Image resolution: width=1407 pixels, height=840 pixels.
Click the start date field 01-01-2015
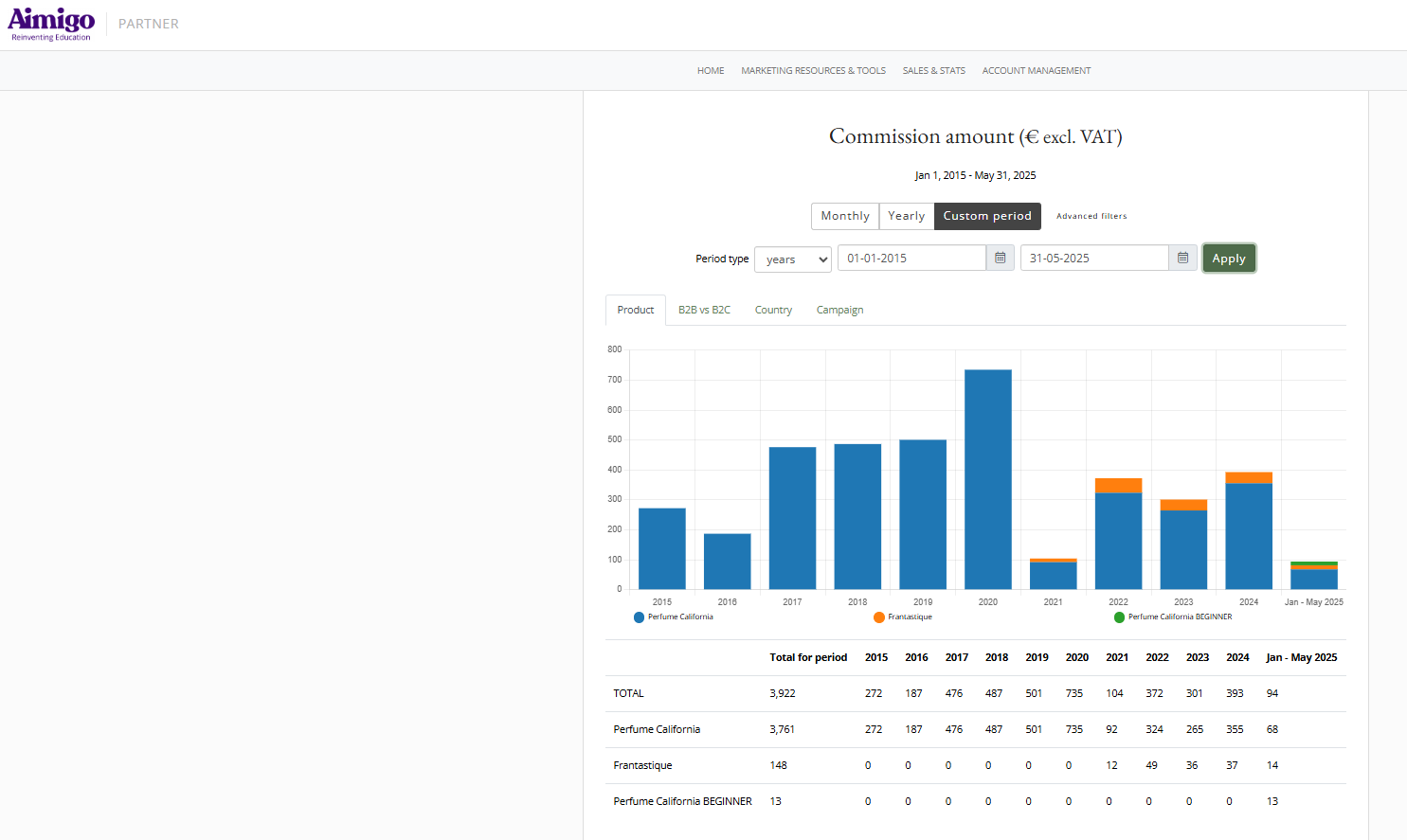tap(911, 258)
